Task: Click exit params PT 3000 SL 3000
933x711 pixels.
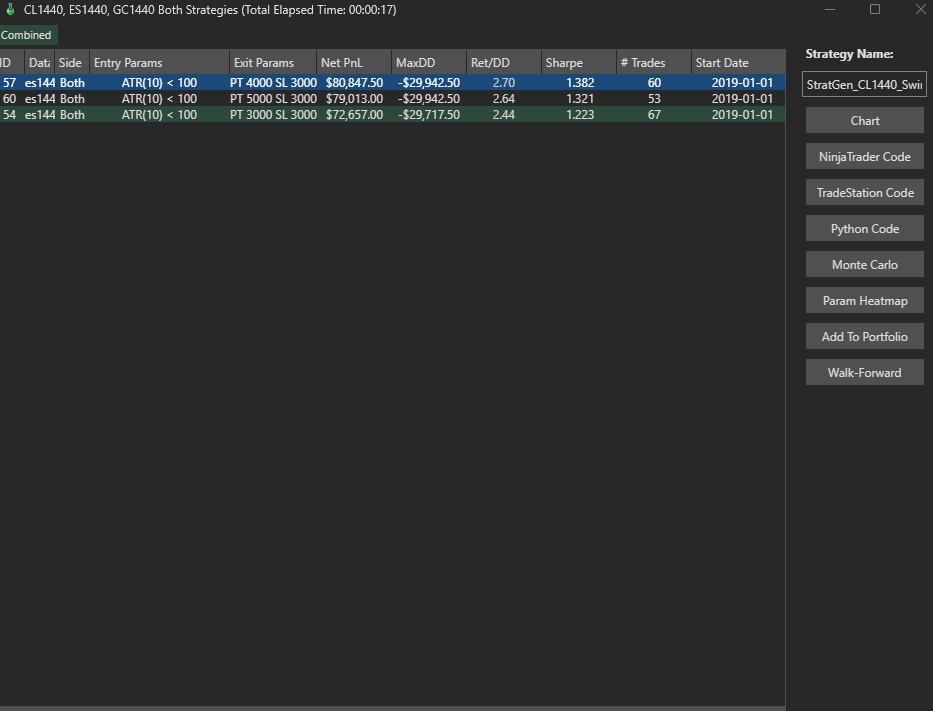Action: (273, 115)
